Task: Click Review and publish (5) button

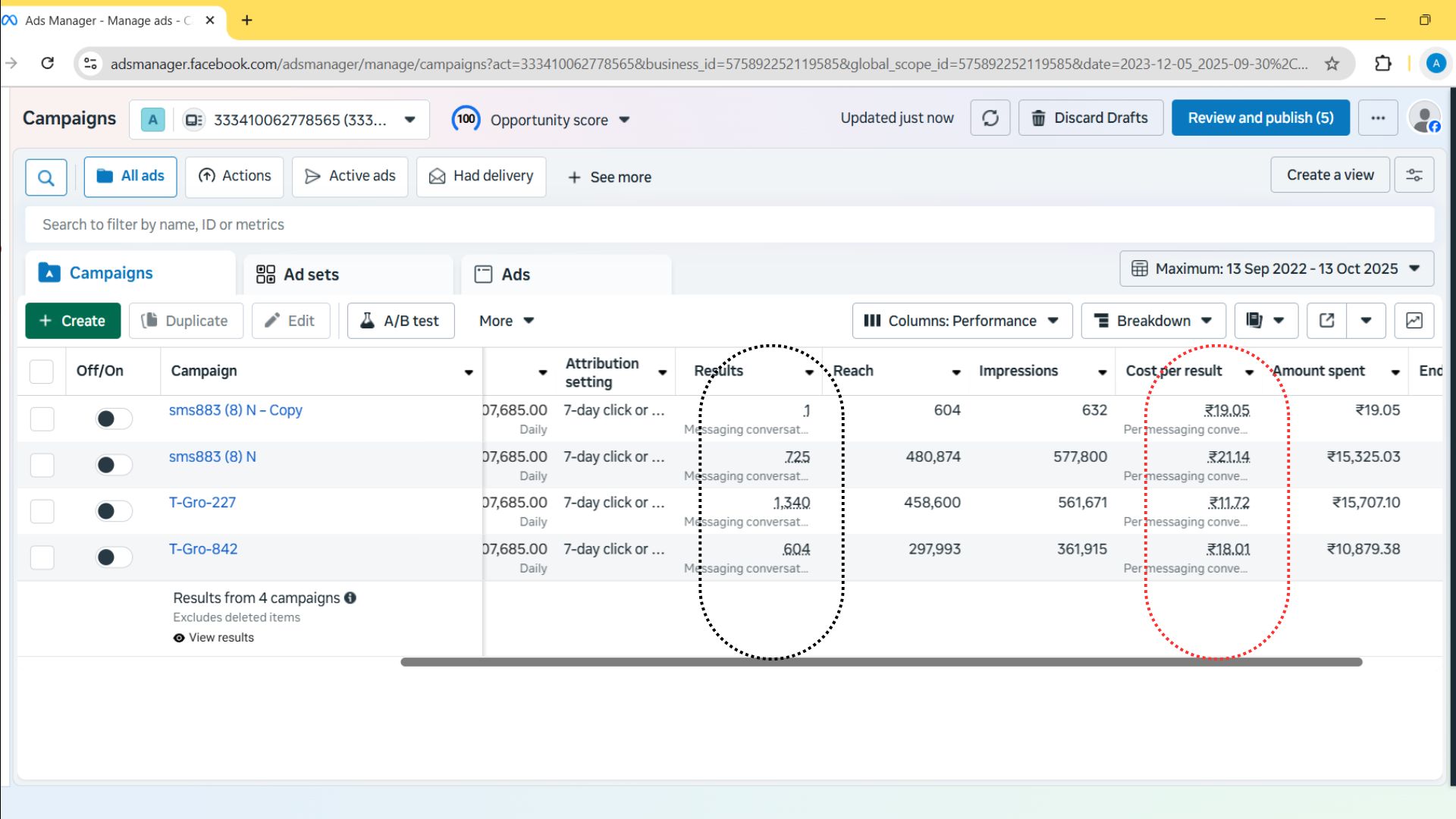Action: [x=1260, y=118]
